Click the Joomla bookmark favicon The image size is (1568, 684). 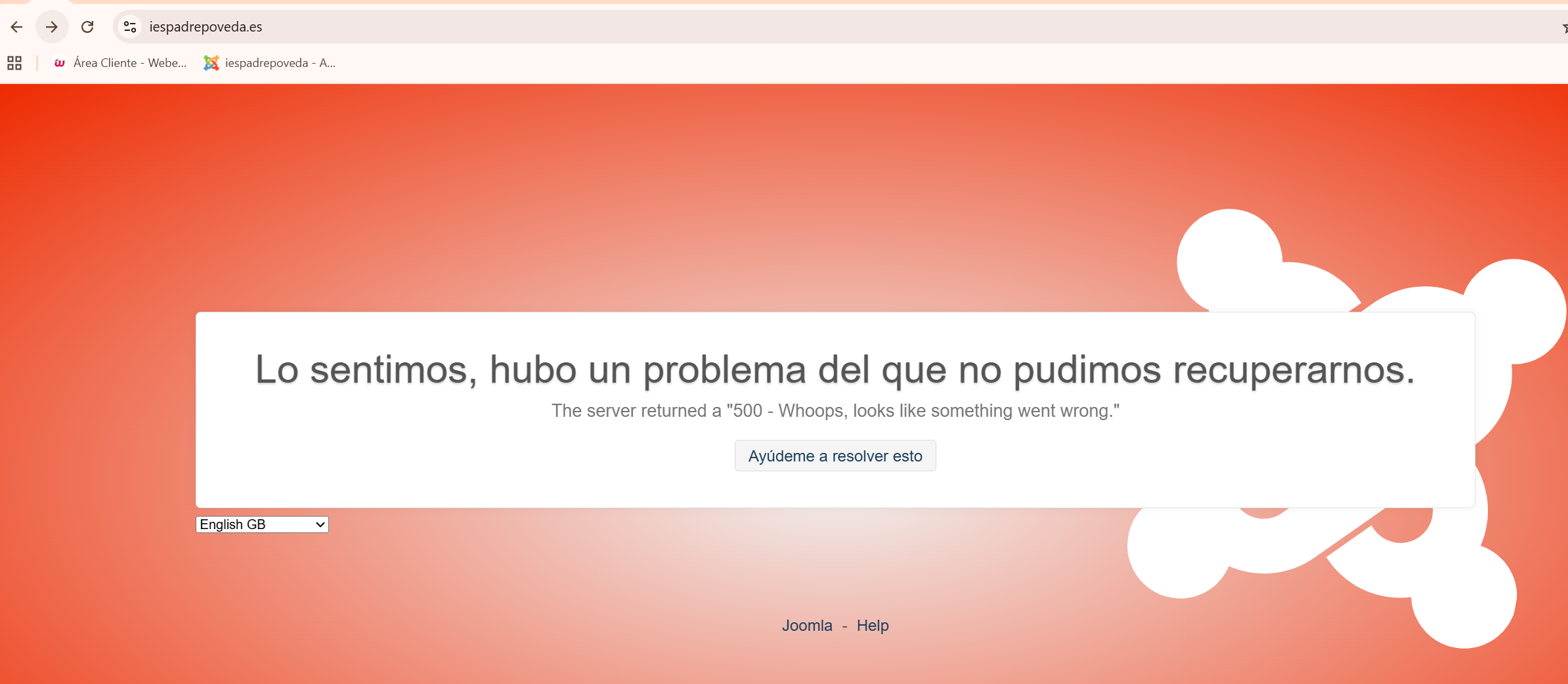pyautogui.click(x=211, y=63)
